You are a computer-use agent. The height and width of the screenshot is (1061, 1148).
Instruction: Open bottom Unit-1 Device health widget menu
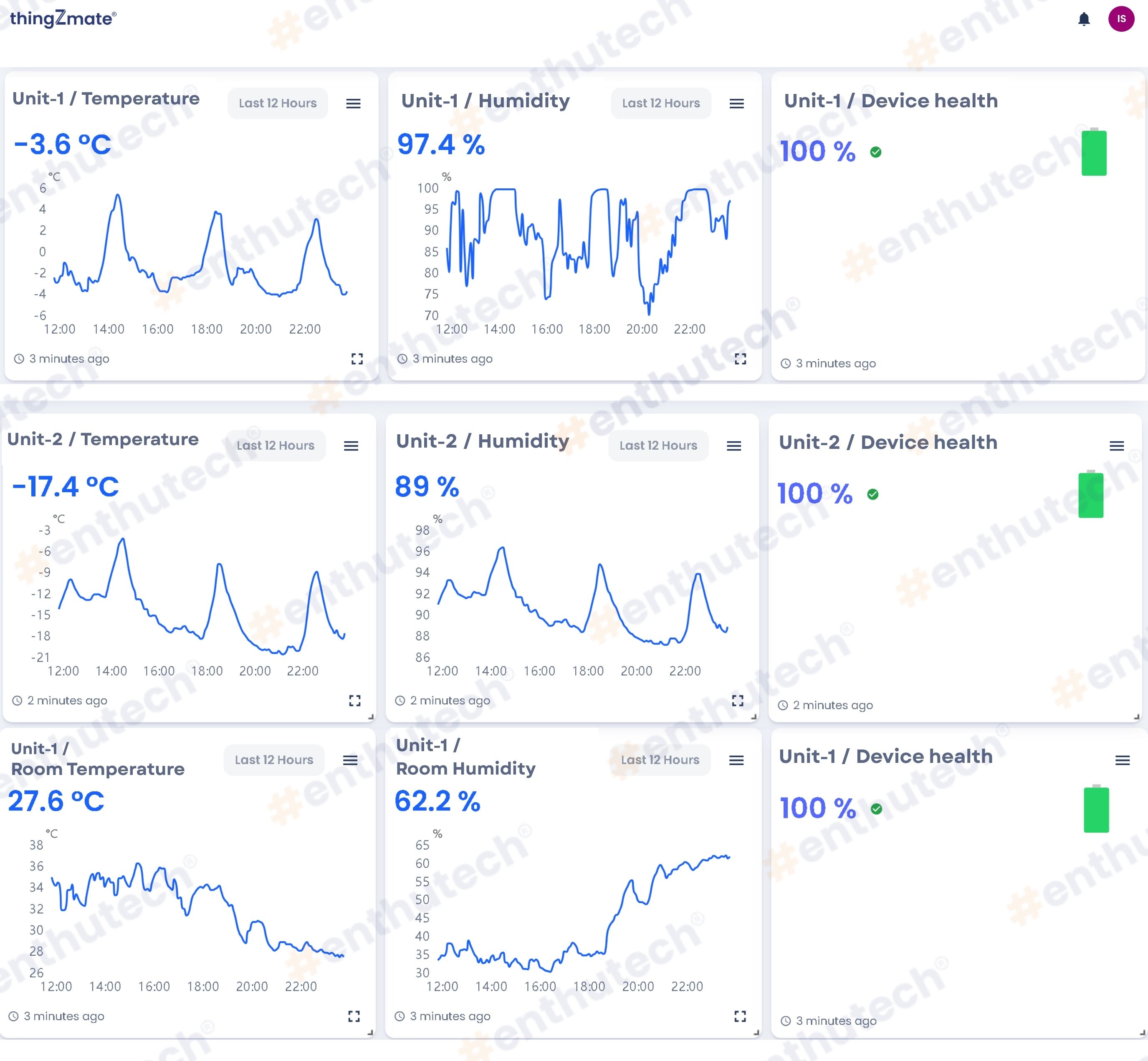coord(1122,761)
